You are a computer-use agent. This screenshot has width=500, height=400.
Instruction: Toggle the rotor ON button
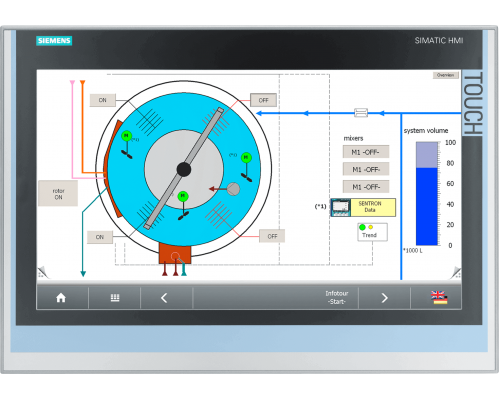click(58, 194)
